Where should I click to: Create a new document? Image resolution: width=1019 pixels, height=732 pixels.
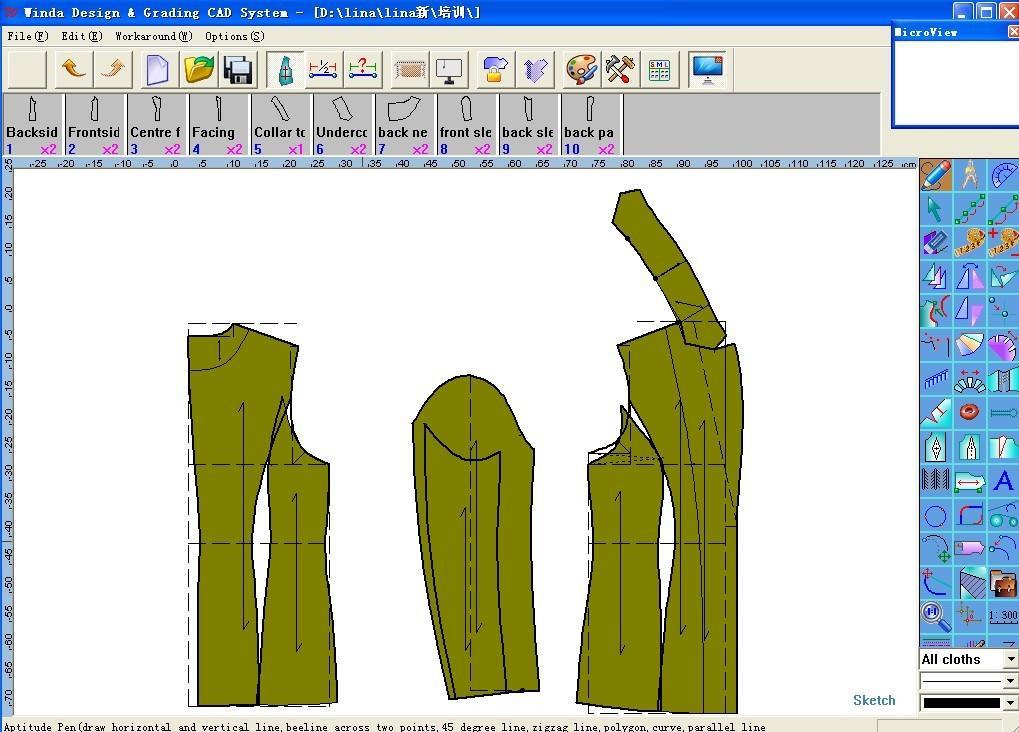click(158, 69)
